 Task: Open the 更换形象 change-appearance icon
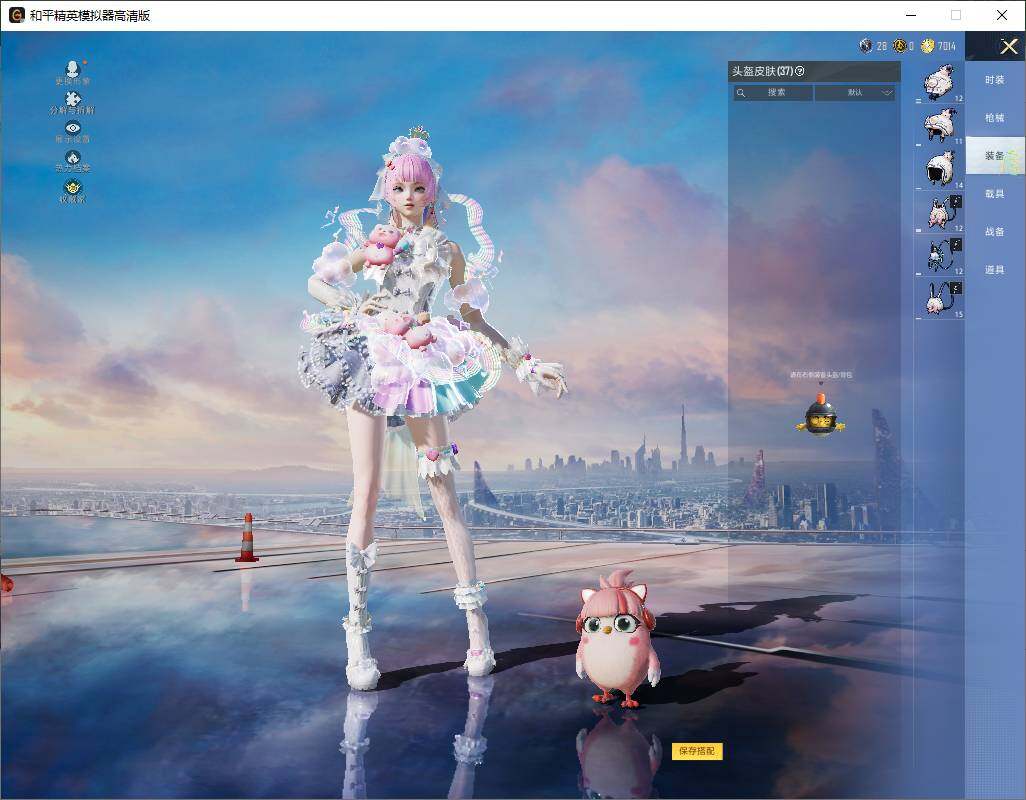coord(73,69)
